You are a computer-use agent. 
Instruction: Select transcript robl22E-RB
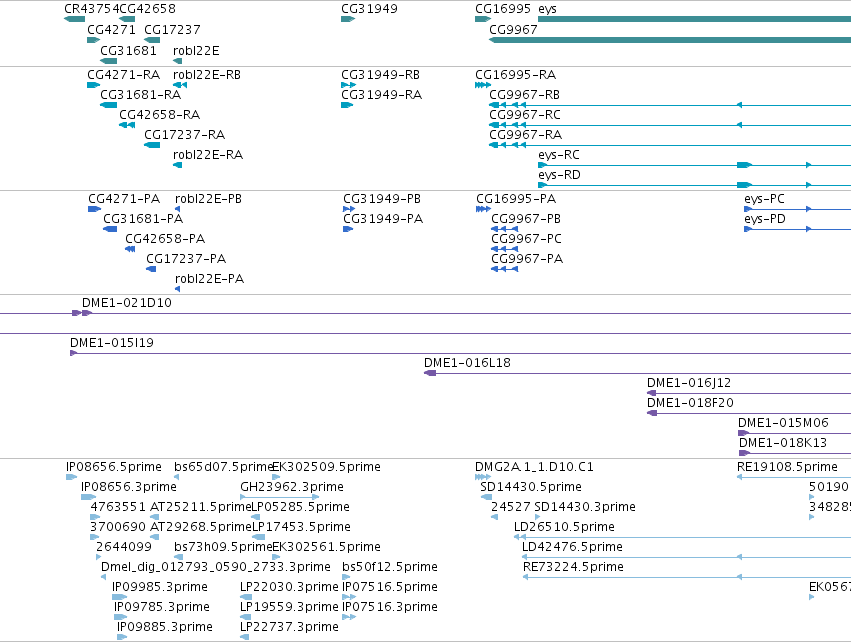click(x=207, y=75)
